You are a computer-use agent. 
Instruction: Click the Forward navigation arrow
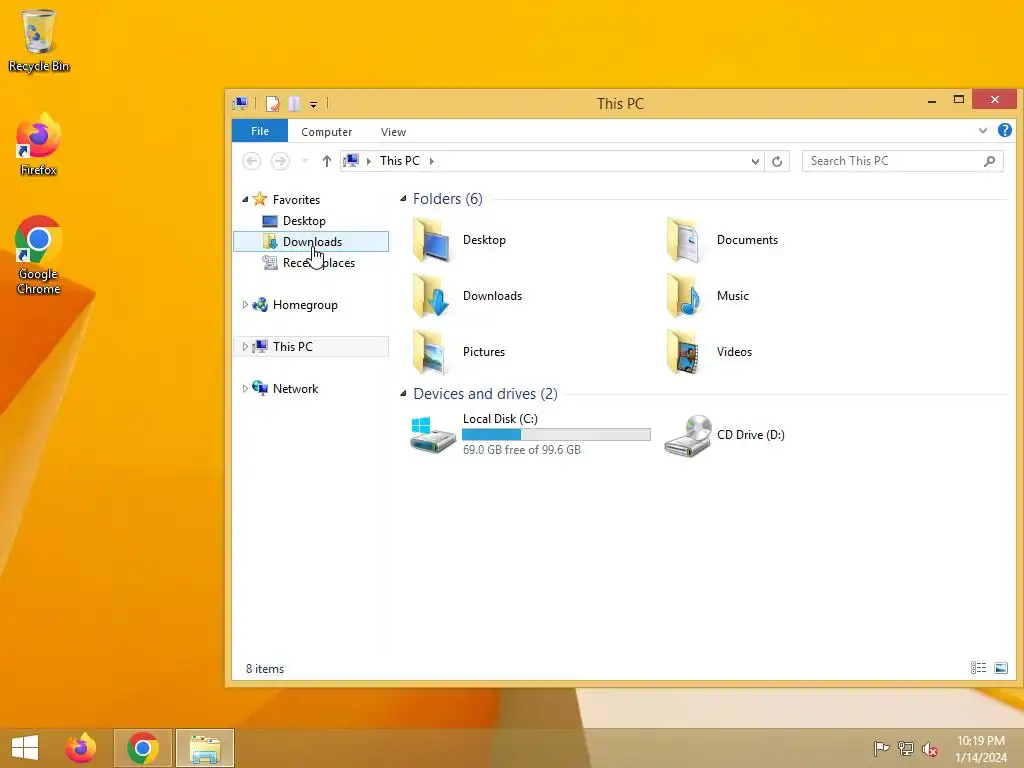[280, 161]
